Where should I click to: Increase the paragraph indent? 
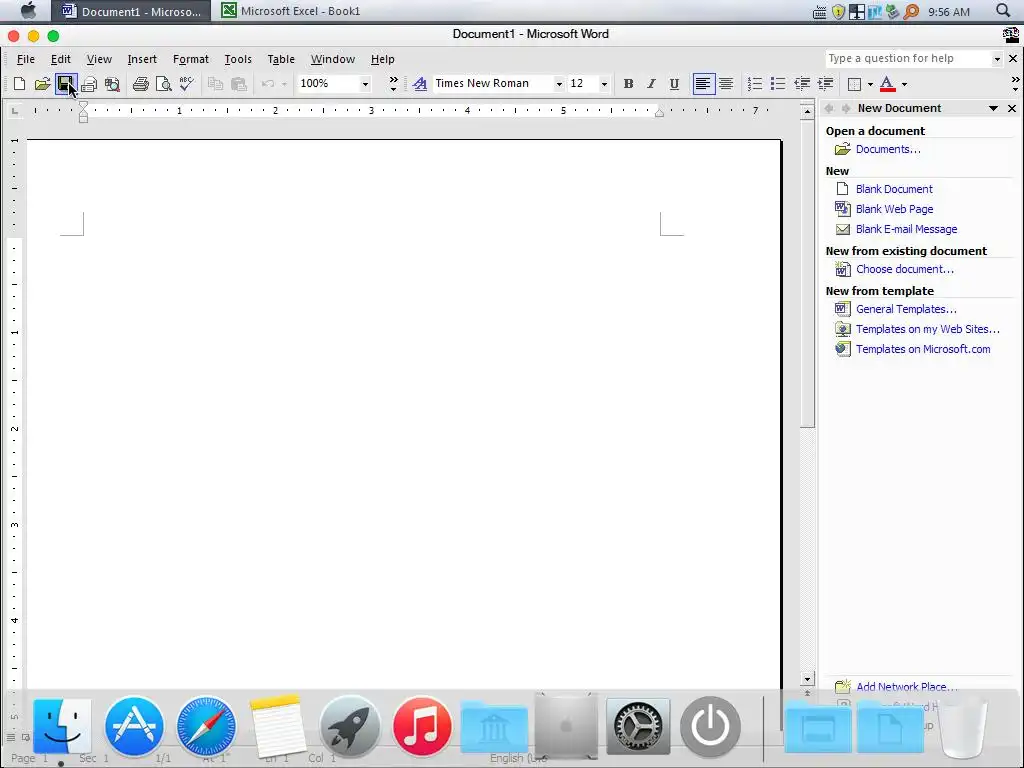(x=825, y=84)
